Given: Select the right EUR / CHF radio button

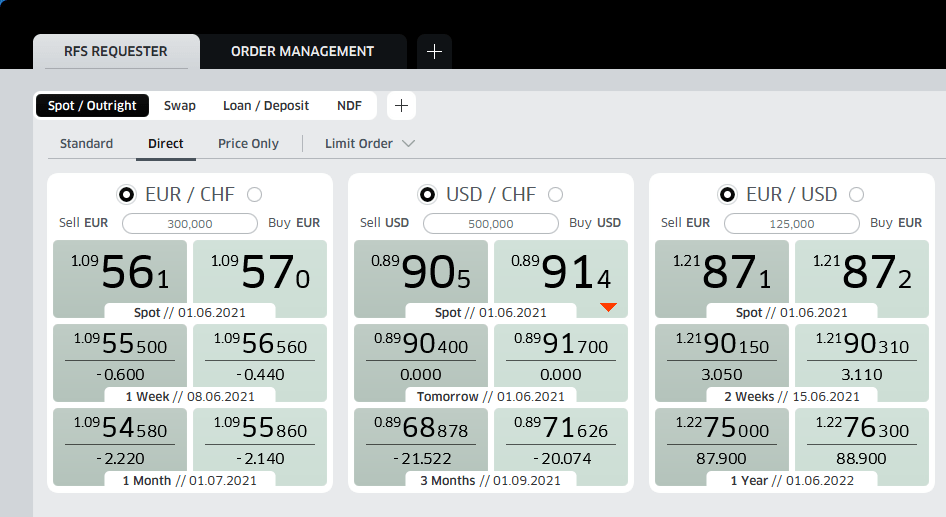Looking at the screenshot, I should click(254, 194).
